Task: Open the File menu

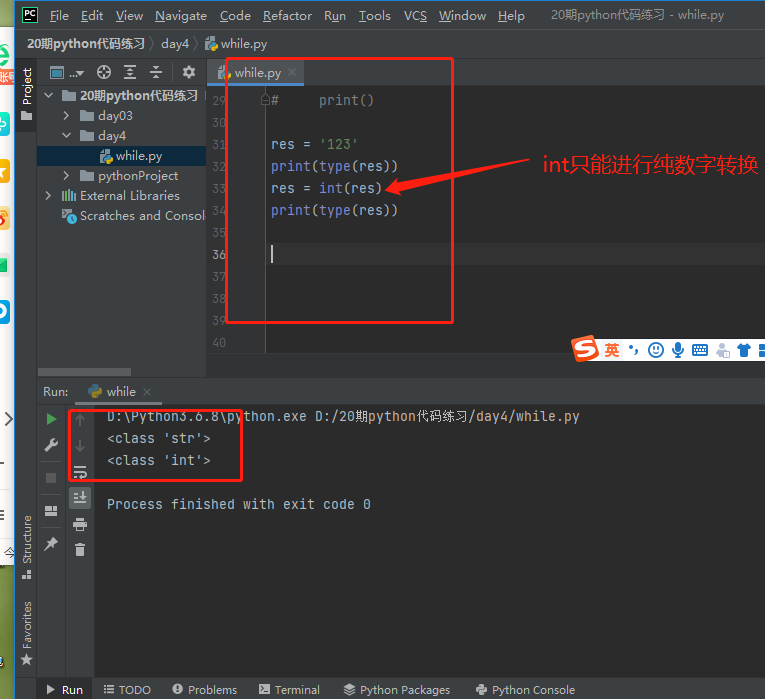Action: click(59, 16)
